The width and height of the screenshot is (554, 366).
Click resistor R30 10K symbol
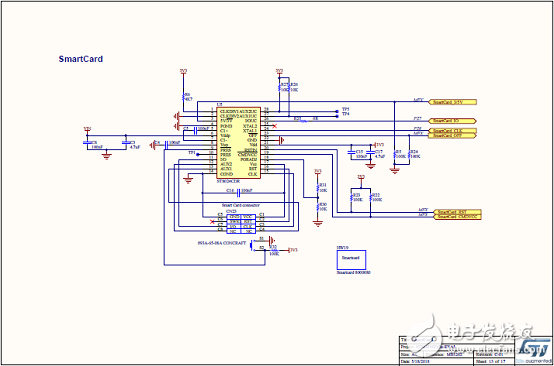click(x=318, y=207)
